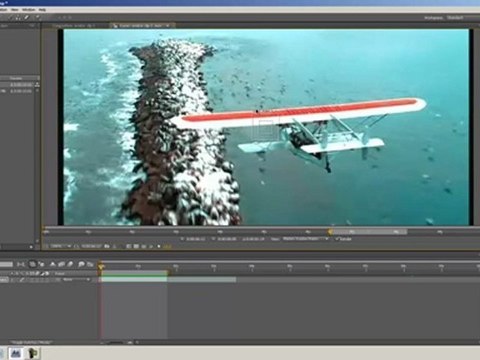The width and height of the screenshot is (480, 360).
Task: Open the taskbar app next to After Effects
Action: (x=33, y=353)
